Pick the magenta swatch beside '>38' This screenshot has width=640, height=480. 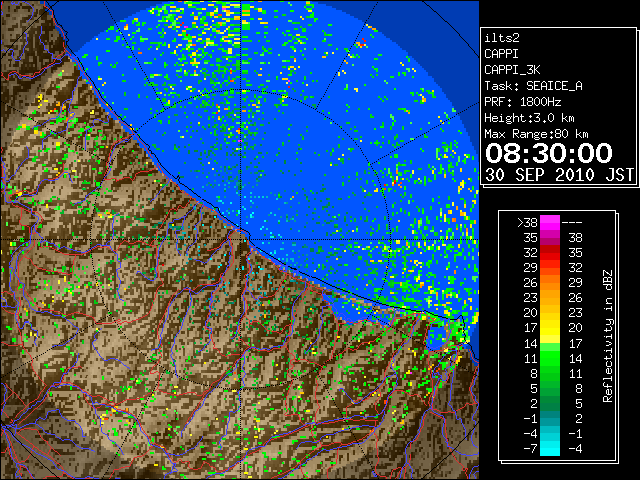coord(550,223)
